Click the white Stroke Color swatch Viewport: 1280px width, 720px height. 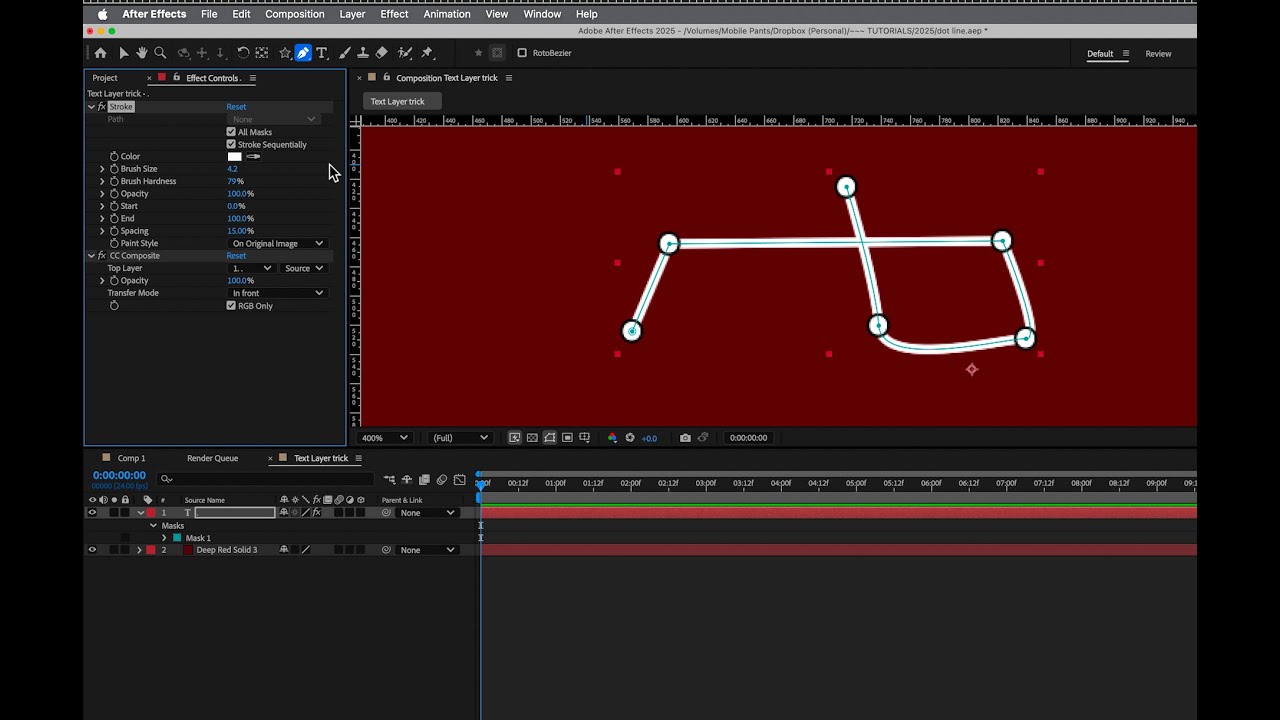point(235,156)
